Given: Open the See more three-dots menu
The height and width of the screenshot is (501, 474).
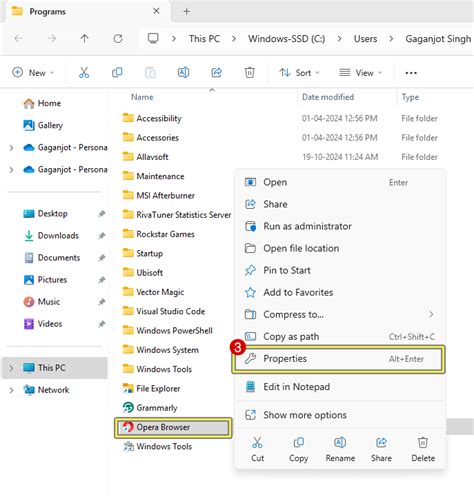Looking at the screenshot, I should click(x=411, y=73).
